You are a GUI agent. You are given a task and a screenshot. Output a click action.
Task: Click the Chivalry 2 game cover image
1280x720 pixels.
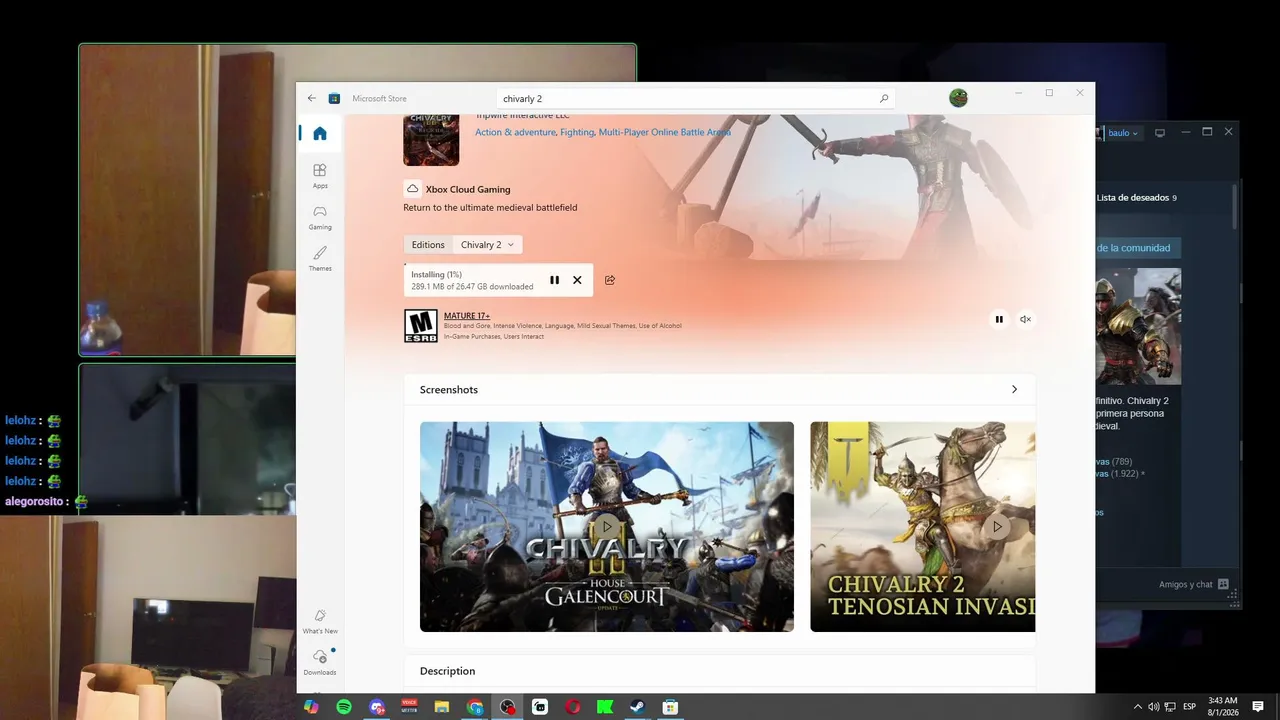pyautogui.click(x=431, y=140)
